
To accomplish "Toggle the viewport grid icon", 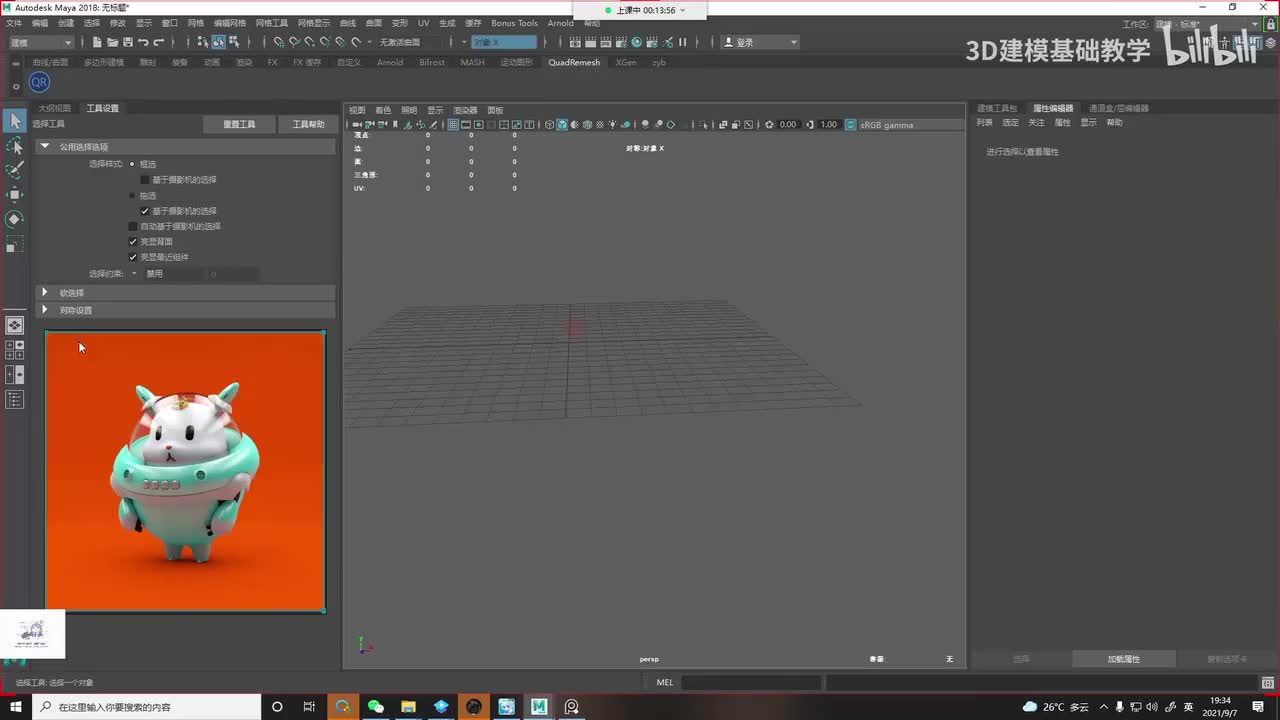I will [453, 125].
